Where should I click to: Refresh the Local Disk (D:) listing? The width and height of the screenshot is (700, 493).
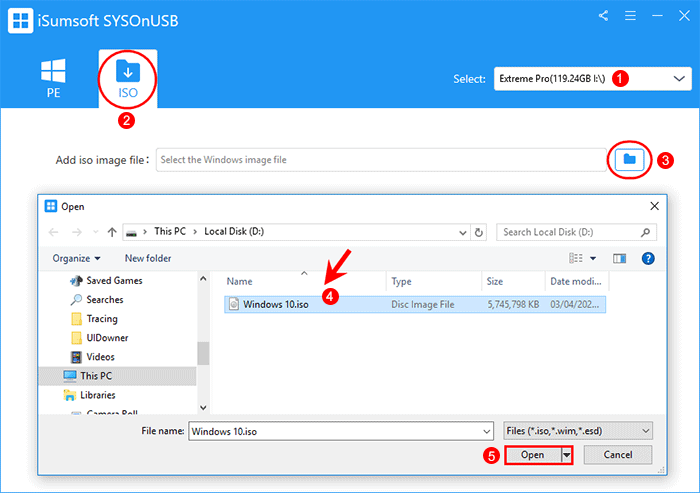479,232
